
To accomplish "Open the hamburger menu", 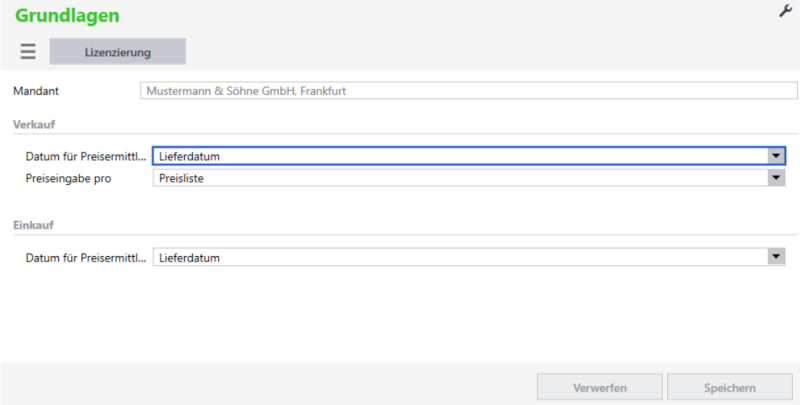I will [28, 51].
